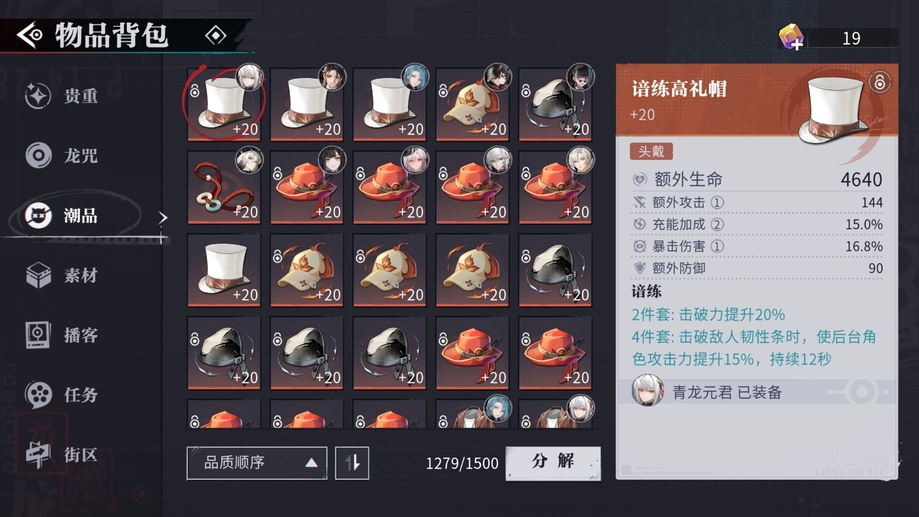Image resolution: width=919 pixels, height=517 pixels.
Task: Click the back arrow next to 物品背包
Action: coord(29,35)
